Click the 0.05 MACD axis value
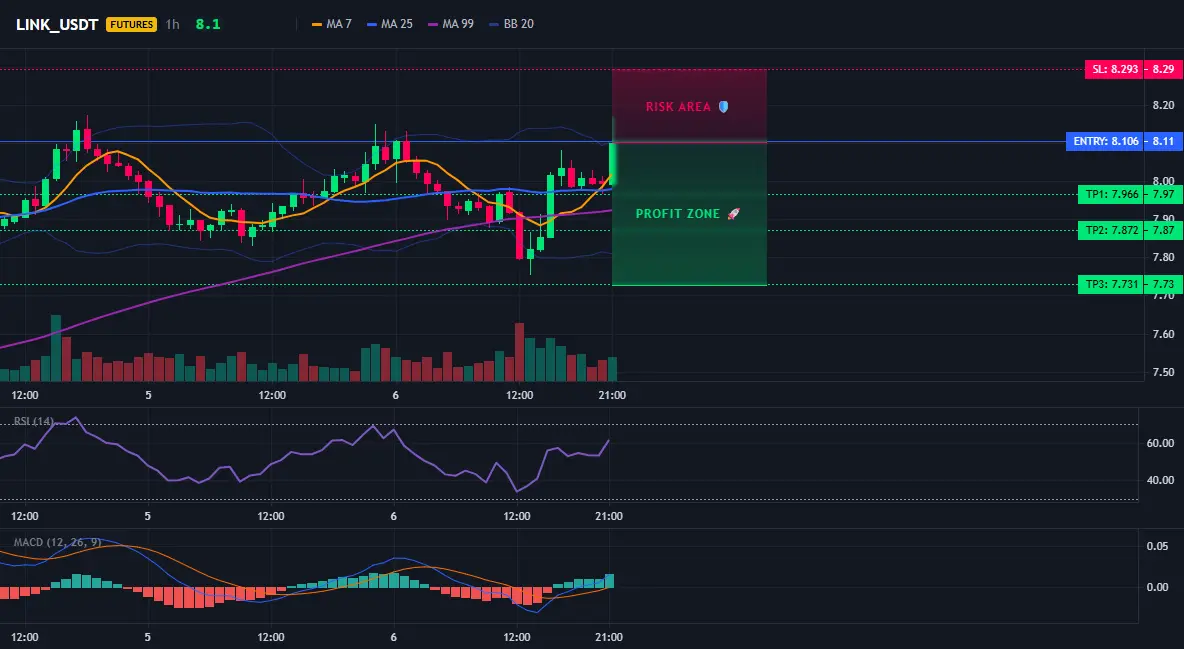This screenshot has height=649, width=1184. 1157,546
